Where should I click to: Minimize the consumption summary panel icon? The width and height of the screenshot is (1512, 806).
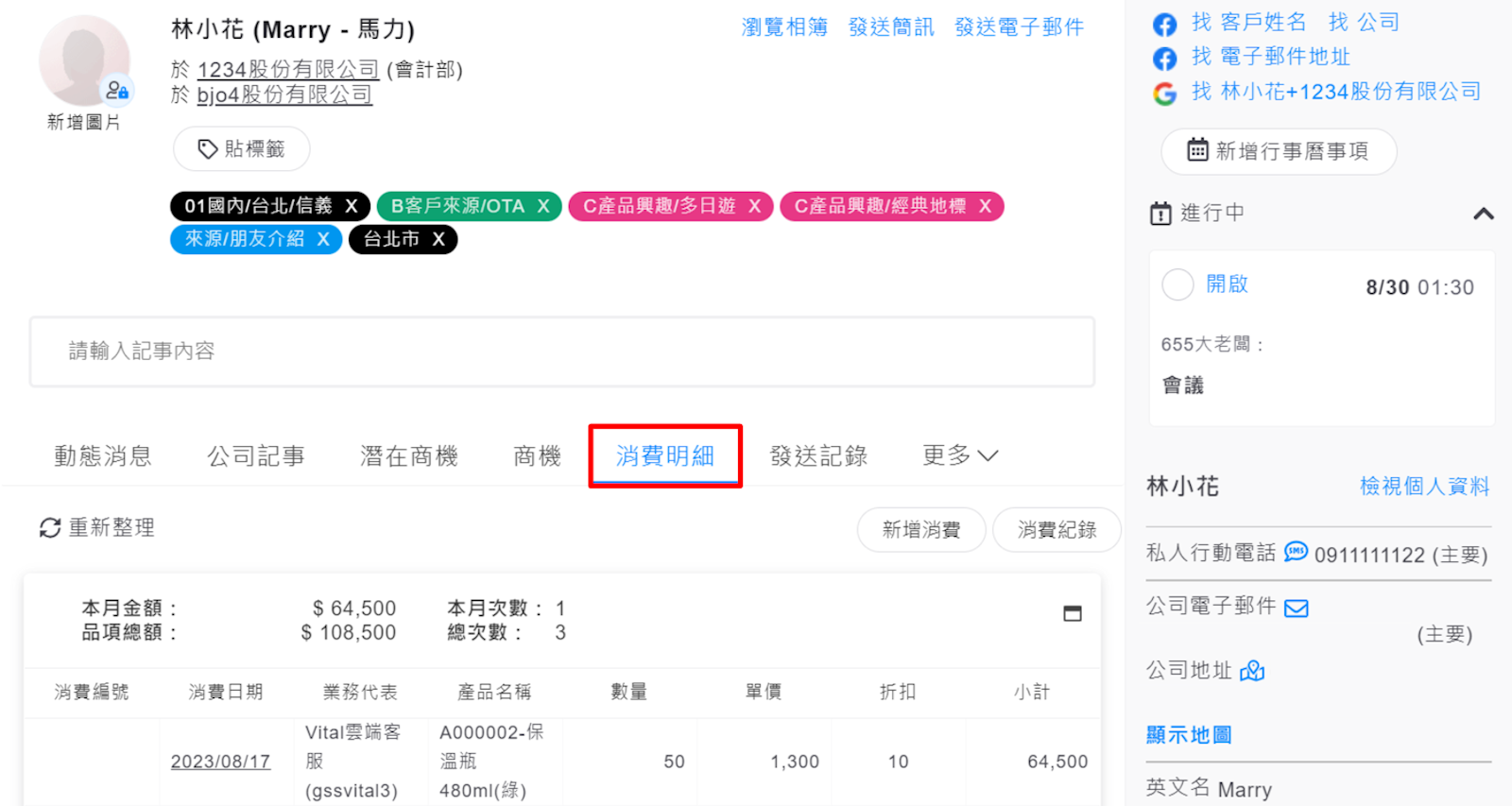coord(1072,613)
